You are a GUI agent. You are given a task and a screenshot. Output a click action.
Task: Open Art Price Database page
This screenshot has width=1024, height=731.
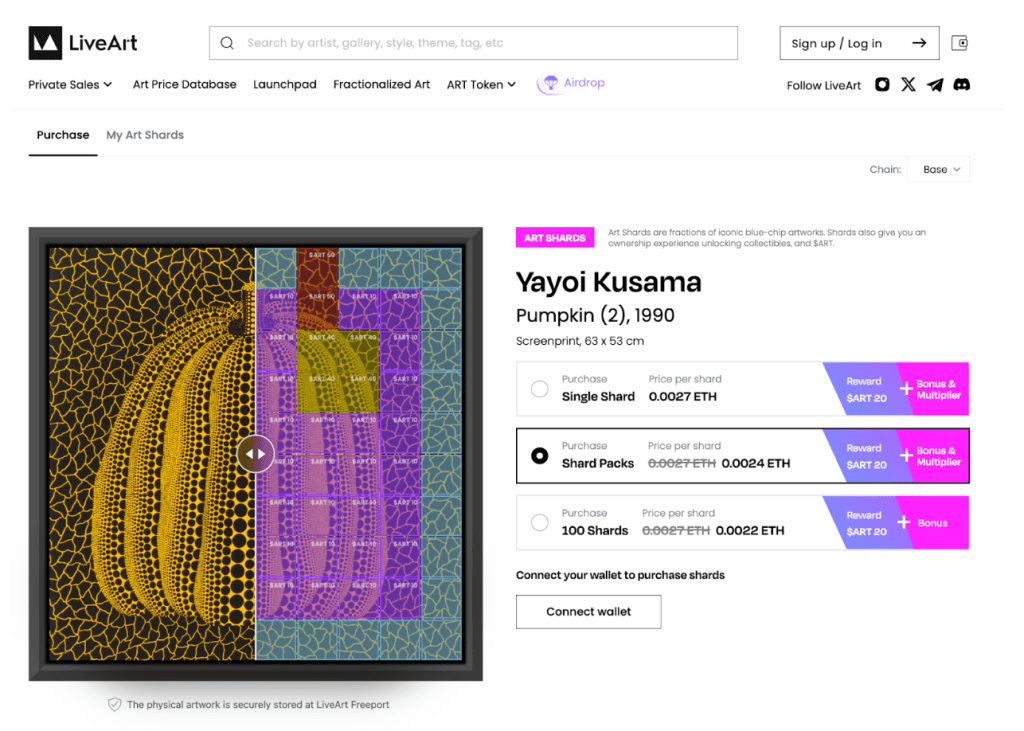[x=184, y=84]
